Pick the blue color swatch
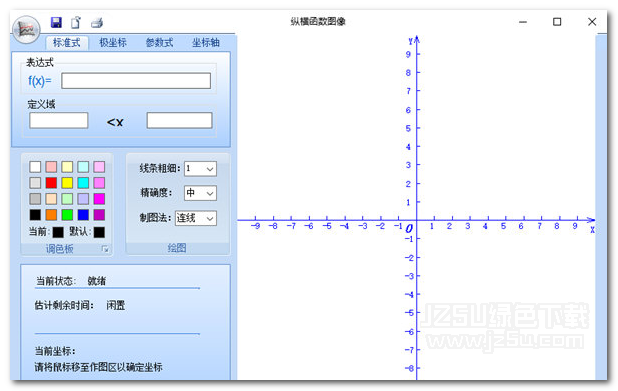618x391 pixels. [83, 215]
